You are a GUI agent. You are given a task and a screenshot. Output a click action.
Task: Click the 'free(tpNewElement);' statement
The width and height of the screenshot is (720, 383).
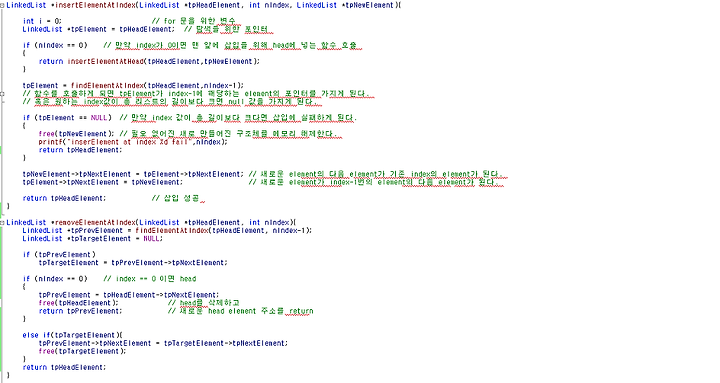pos(76,134)
